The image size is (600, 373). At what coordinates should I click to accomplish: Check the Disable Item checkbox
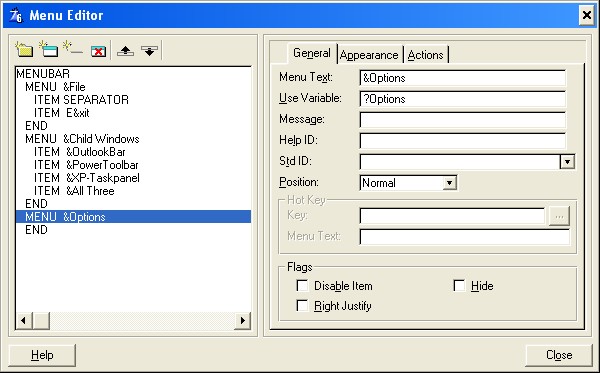click(302, 285)
